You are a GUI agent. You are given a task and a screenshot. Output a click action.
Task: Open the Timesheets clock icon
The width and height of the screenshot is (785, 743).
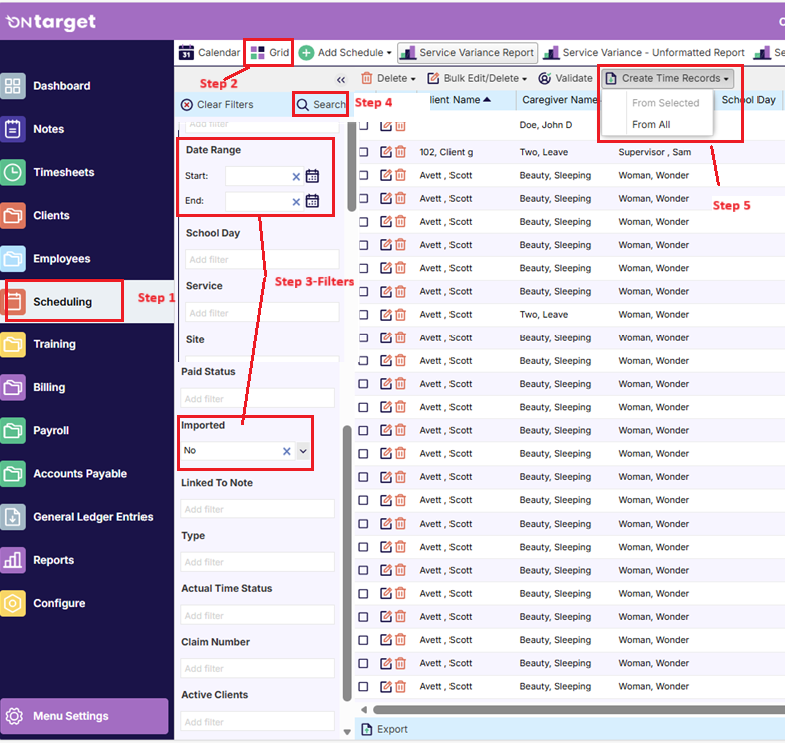pos(13,172)
